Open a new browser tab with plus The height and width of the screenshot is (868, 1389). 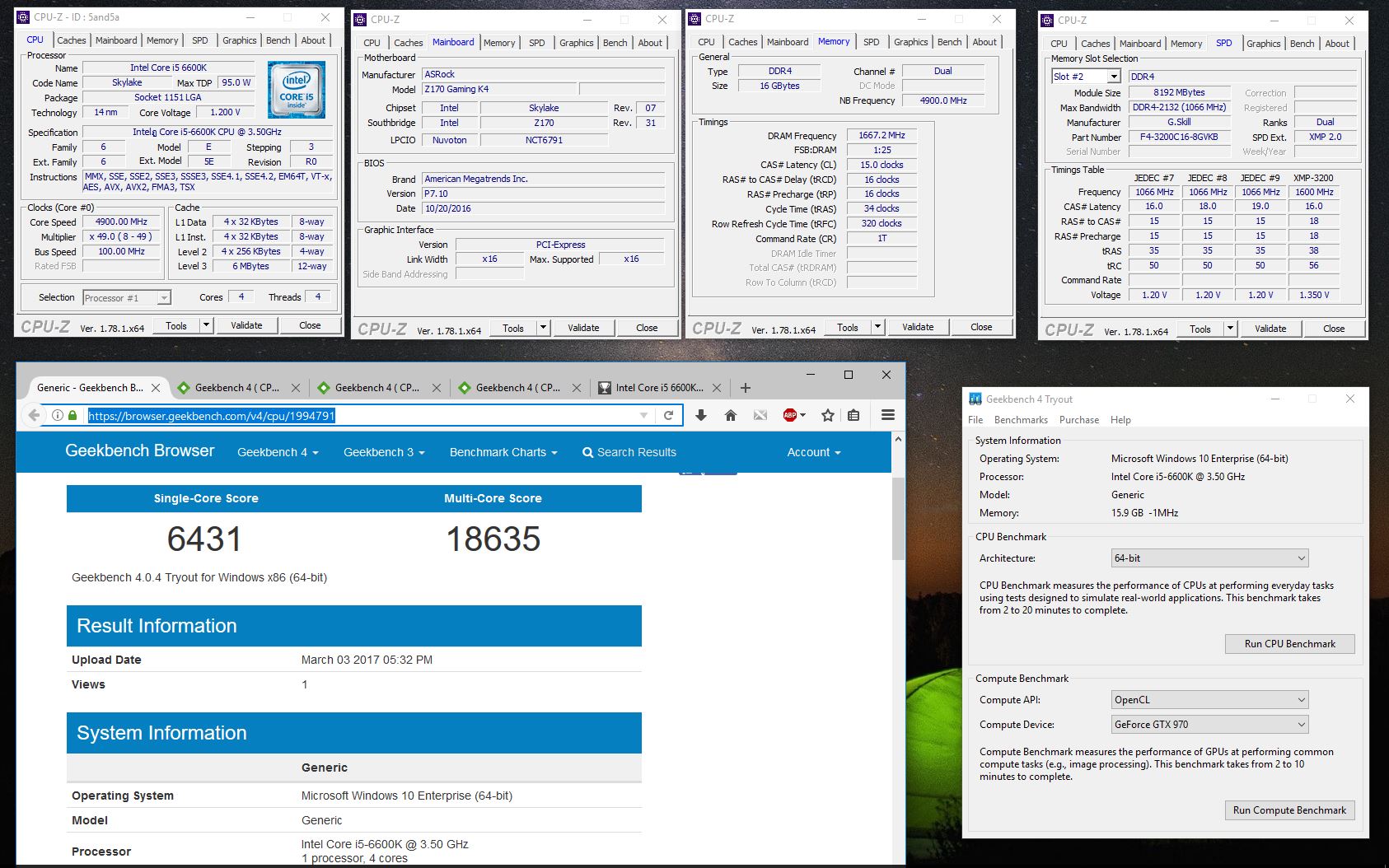pyautogui.click(x=746, y=388)
